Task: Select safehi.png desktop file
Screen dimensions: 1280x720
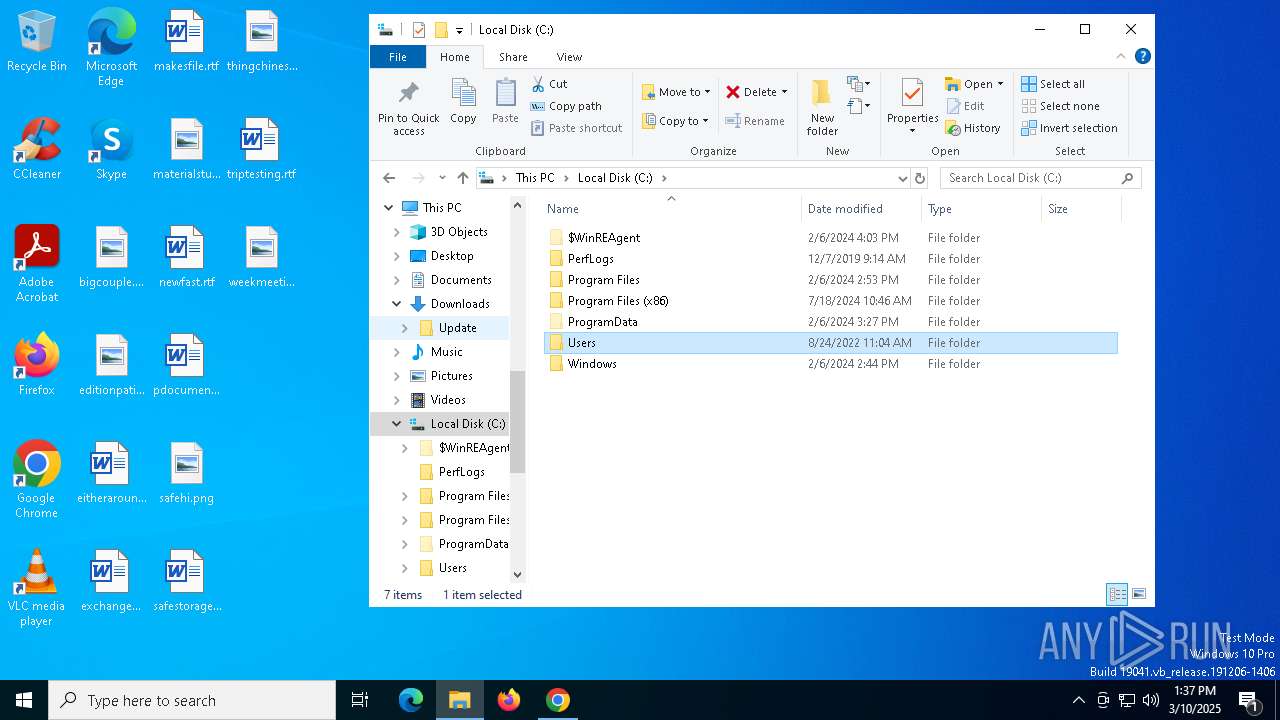Action: tap(186, 473)
